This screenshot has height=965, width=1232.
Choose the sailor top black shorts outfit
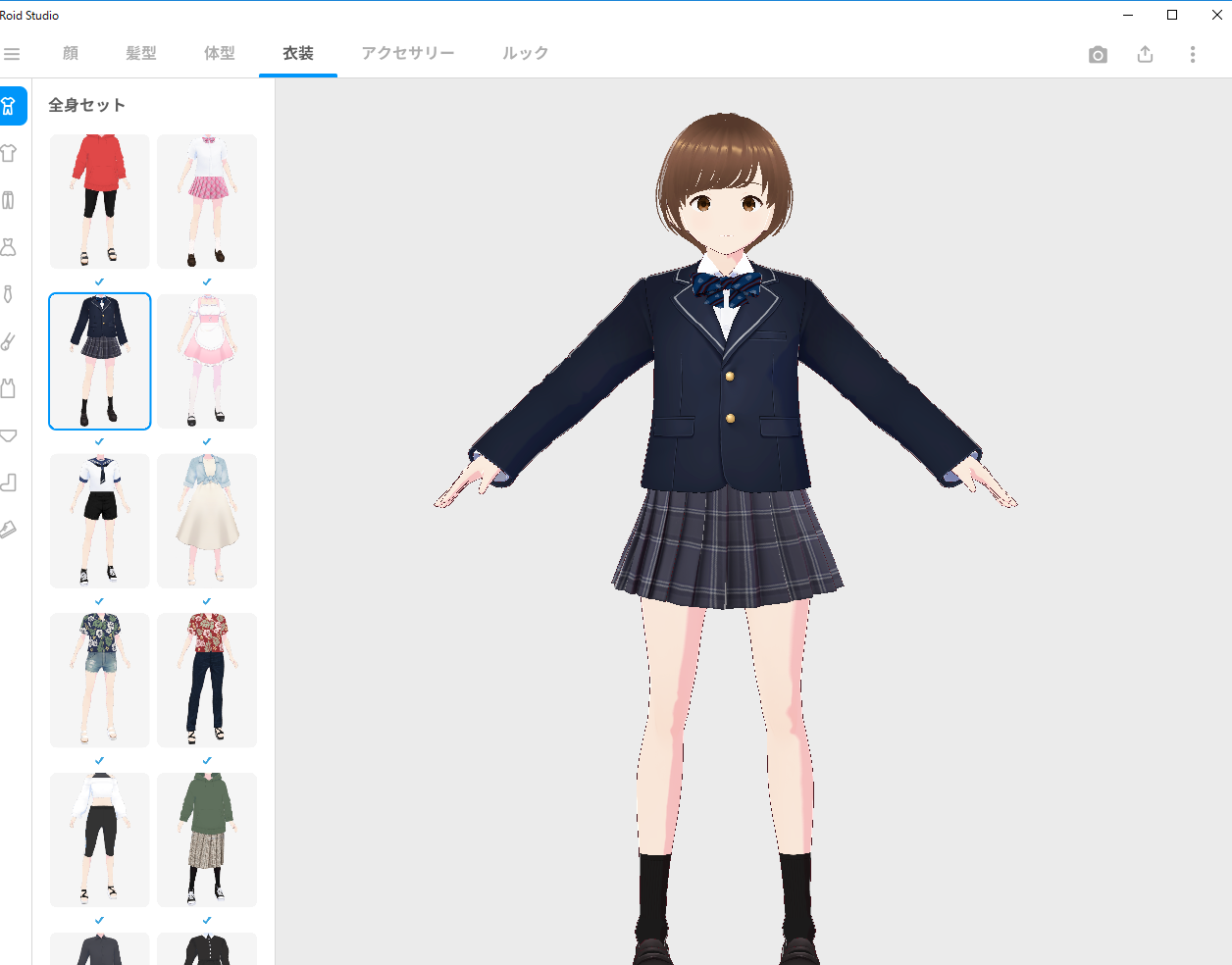pos(100,521)
